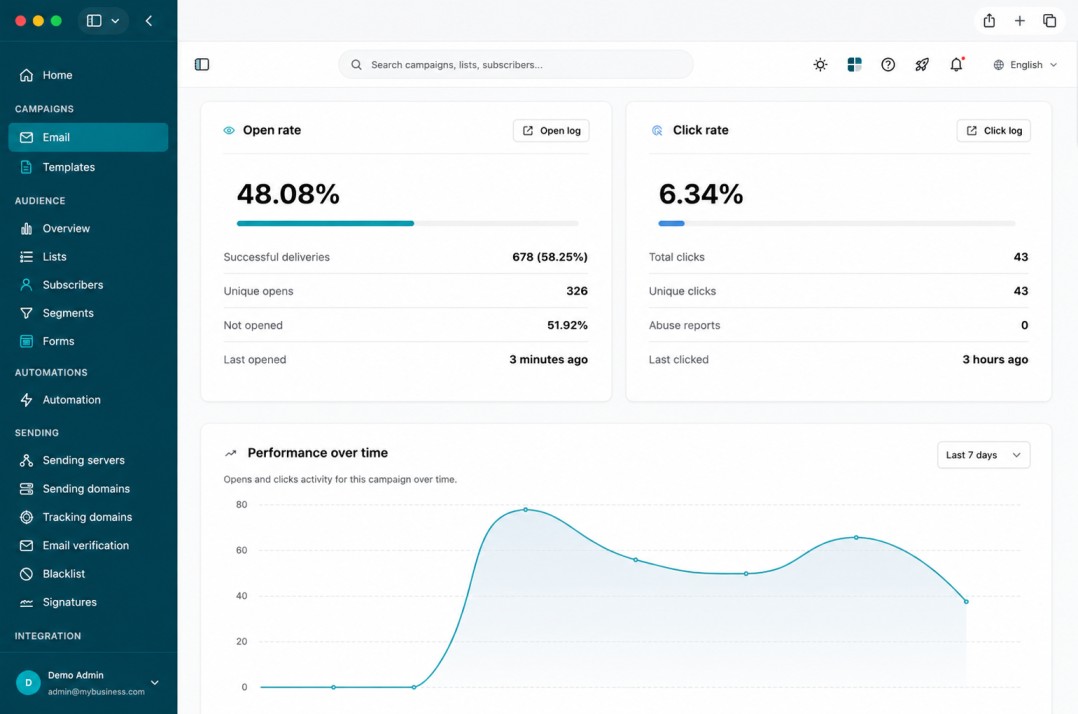The height and width of the screenshot is (714, 1078).
Task: Click the Click rate progress bar
Action: pyautogui.click(x=837, y=223)
